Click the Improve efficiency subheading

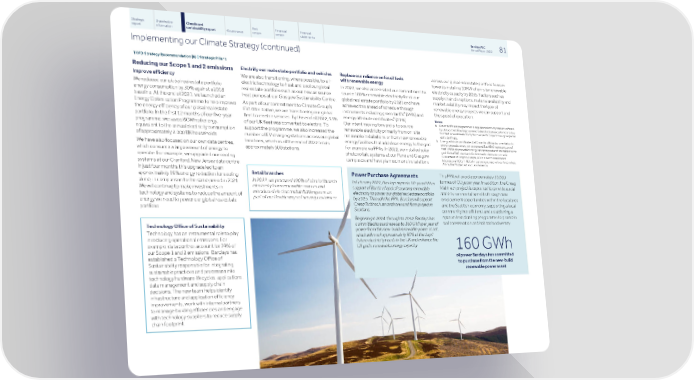point(153,72)
